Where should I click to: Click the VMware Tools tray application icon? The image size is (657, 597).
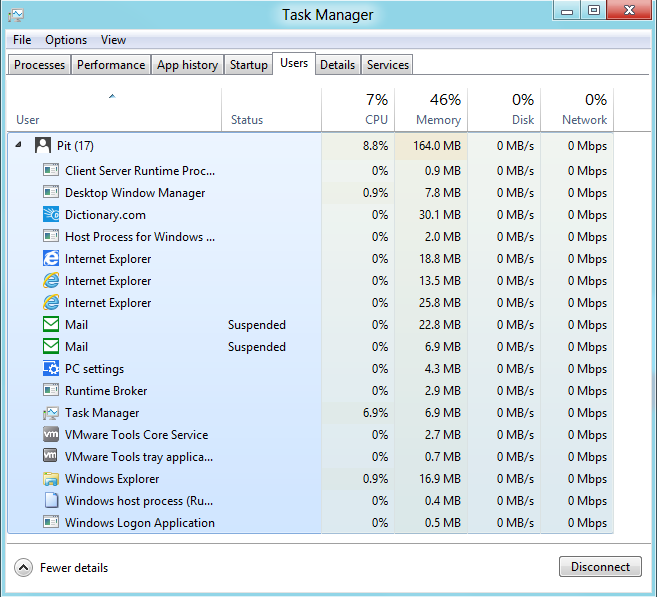pyautogui.click(x=50, y=455)
